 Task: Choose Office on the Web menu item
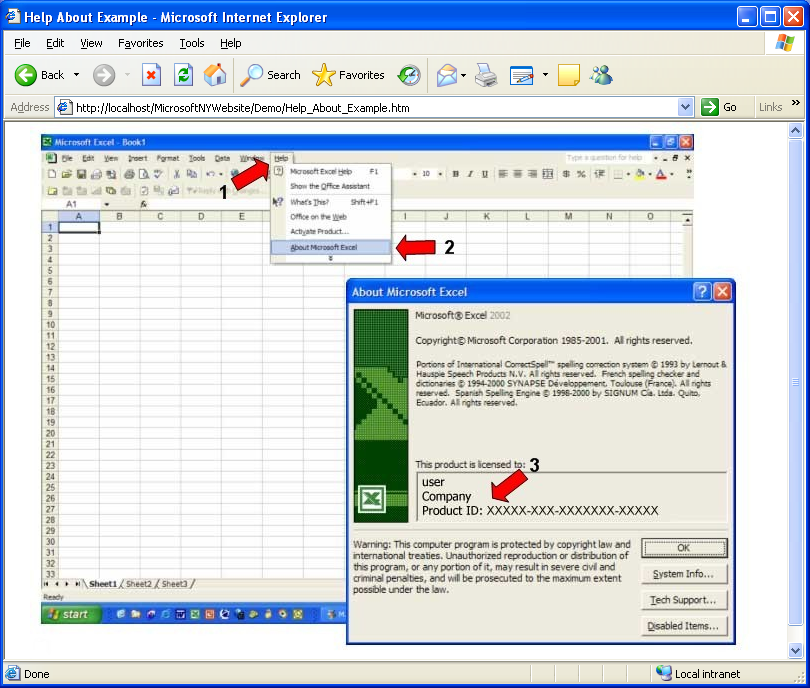pyautogui.click(x=331, y=217)
